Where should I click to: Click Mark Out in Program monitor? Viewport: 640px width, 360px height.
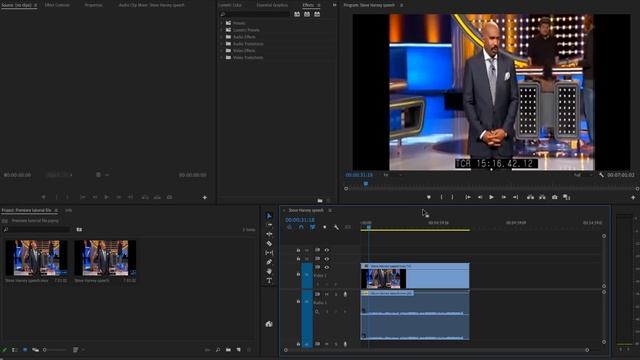(x=452, y=197)
